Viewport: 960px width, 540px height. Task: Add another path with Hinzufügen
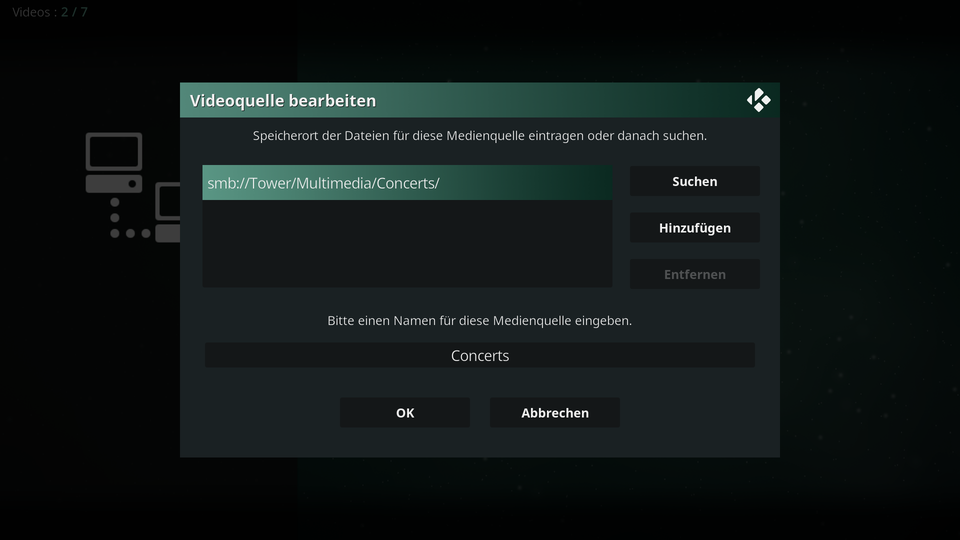(694, 228)
